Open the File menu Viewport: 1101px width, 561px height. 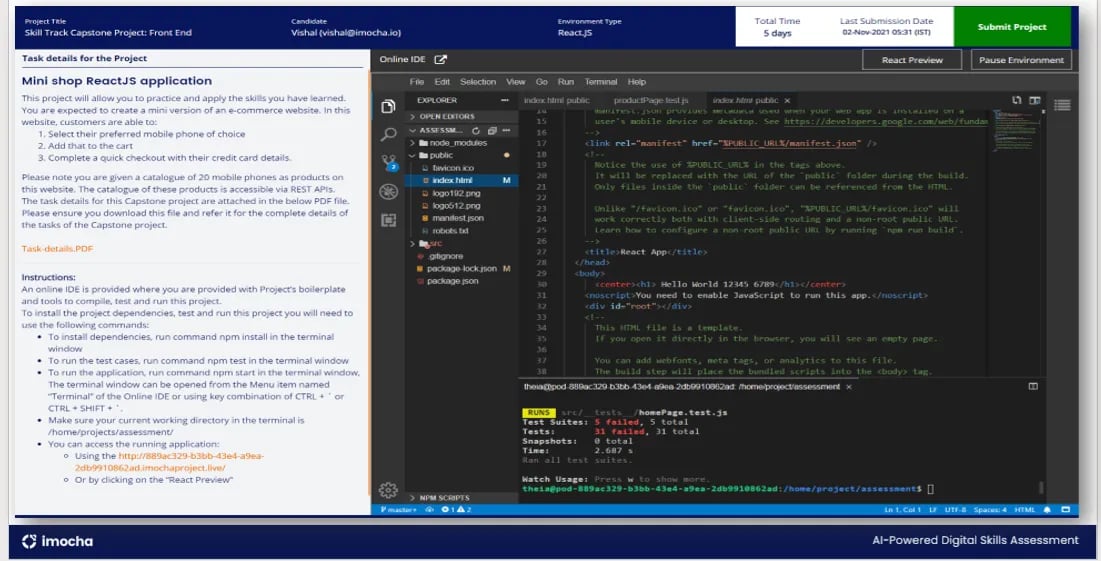coord(417,82)
